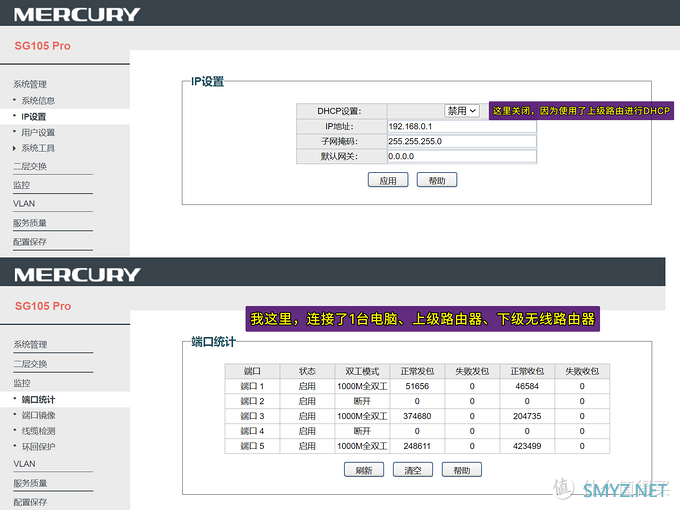Click the 默认网关 field with 0.0.0.0
This screenshot has height=510, width=680.
click(462, 156)
